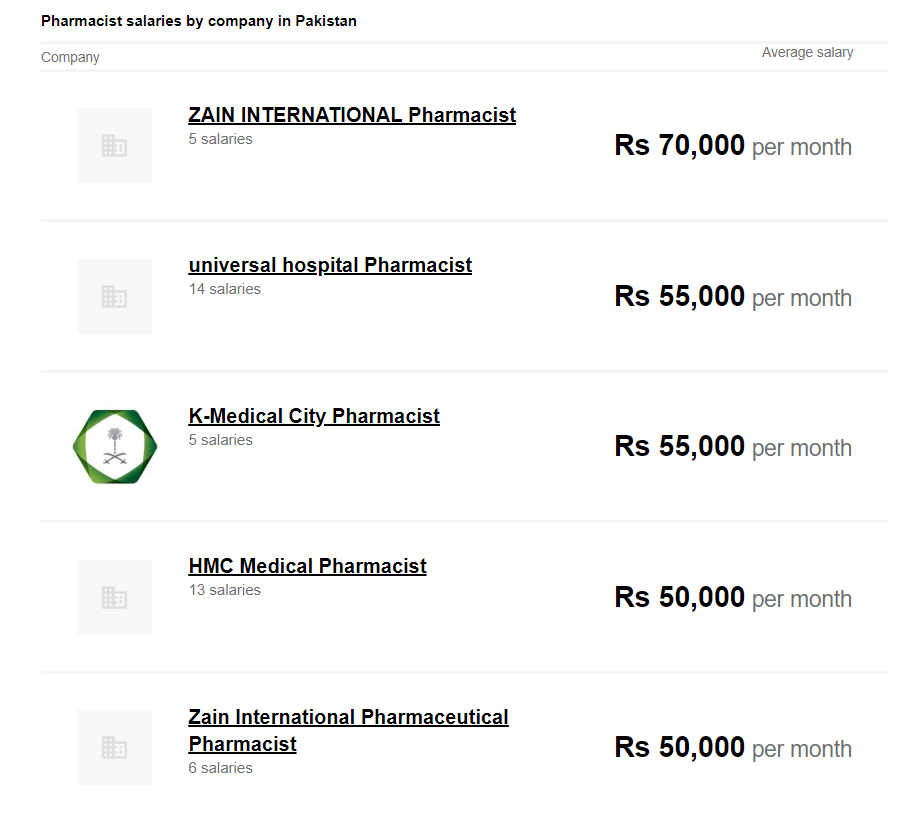
Task: Click HMC Medical's Rs 50,000 salary
Action: (x=732, y=598)
